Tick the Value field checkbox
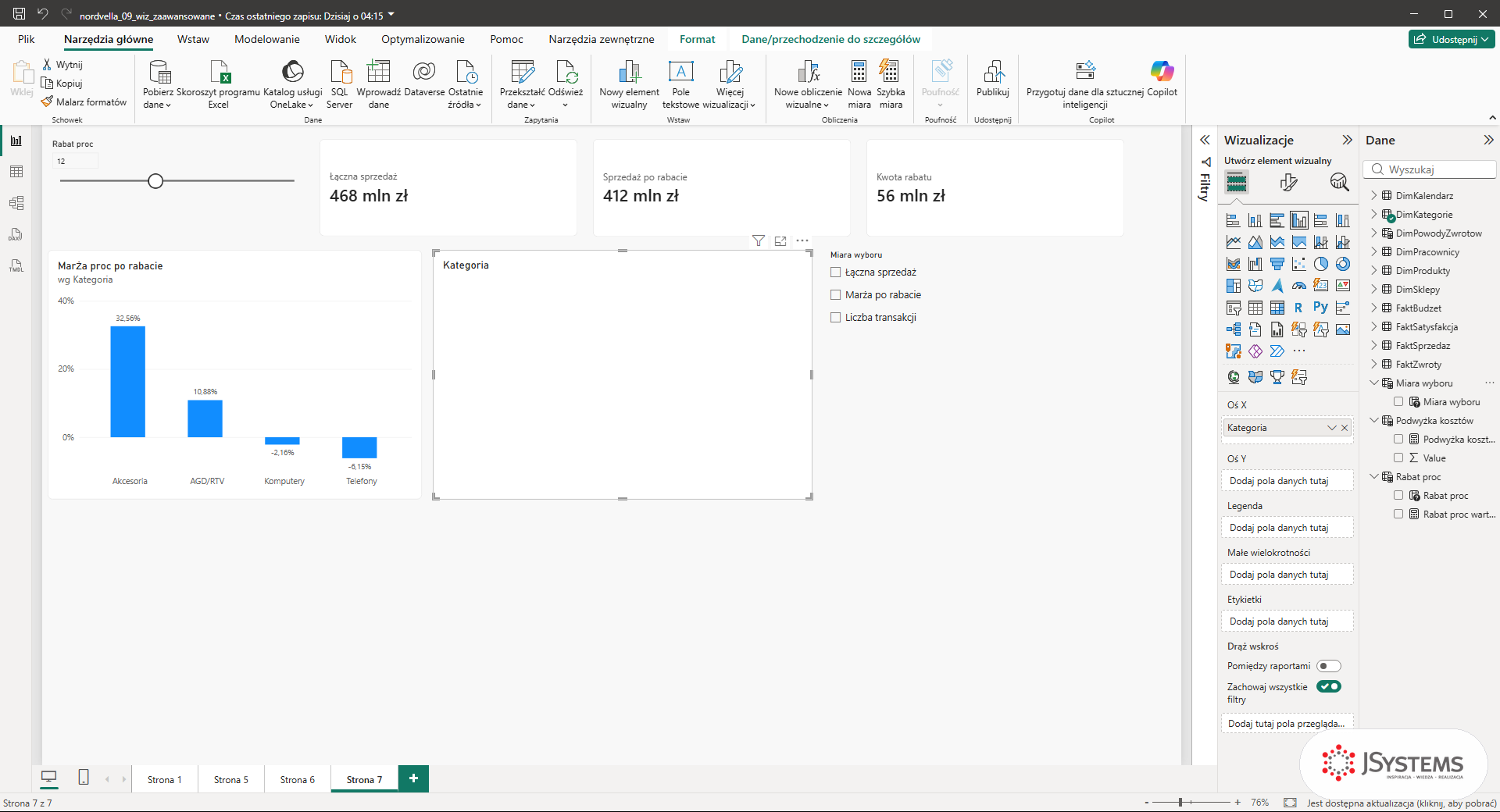 tap(1398, 458)
